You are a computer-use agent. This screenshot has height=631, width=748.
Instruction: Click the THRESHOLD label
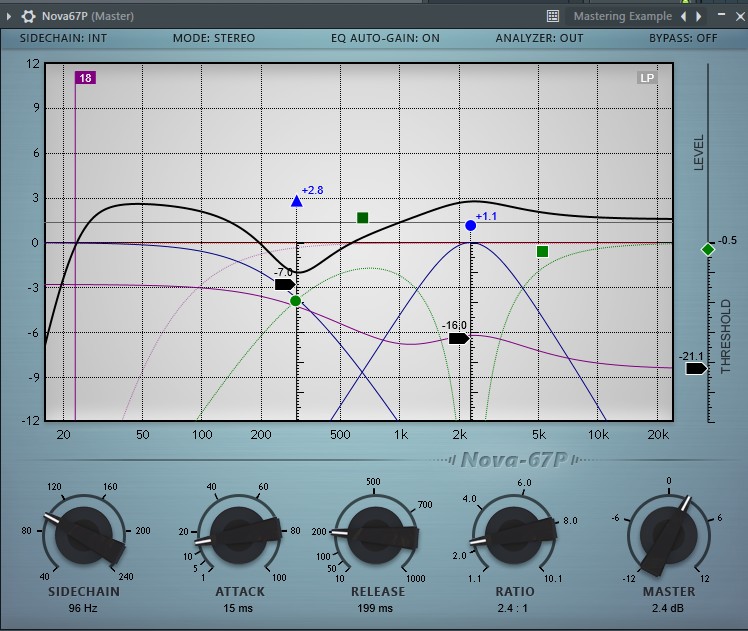click(726, 336)
